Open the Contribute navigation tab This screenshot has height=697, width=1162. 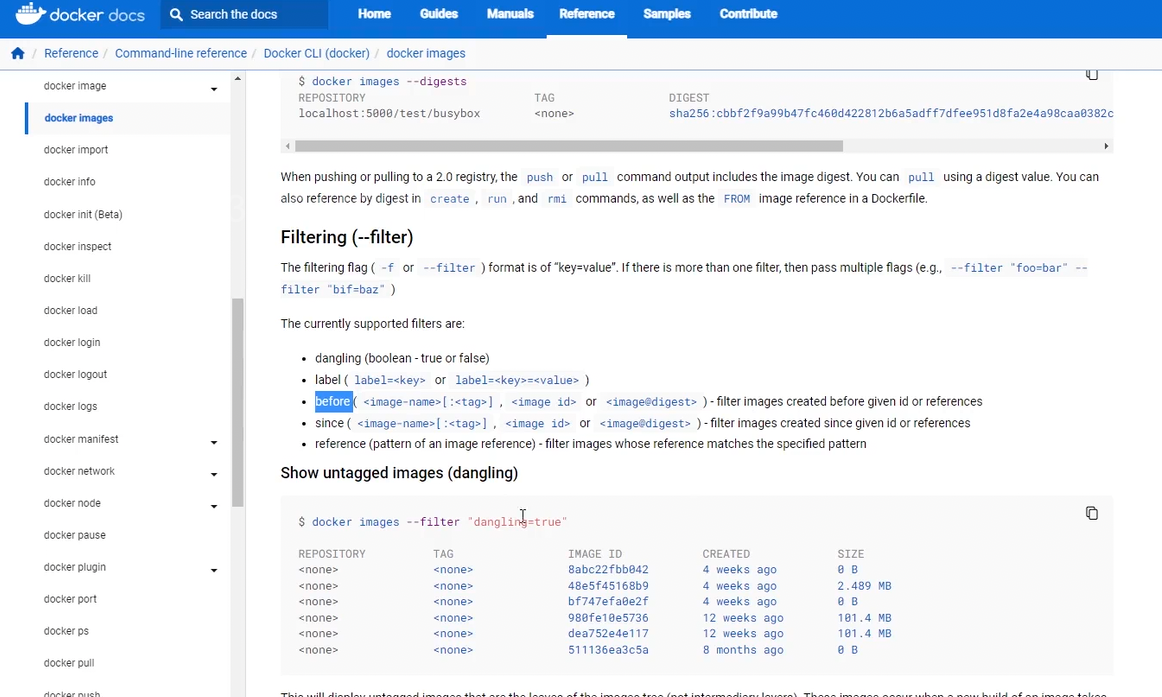click(x=748, y=14)
